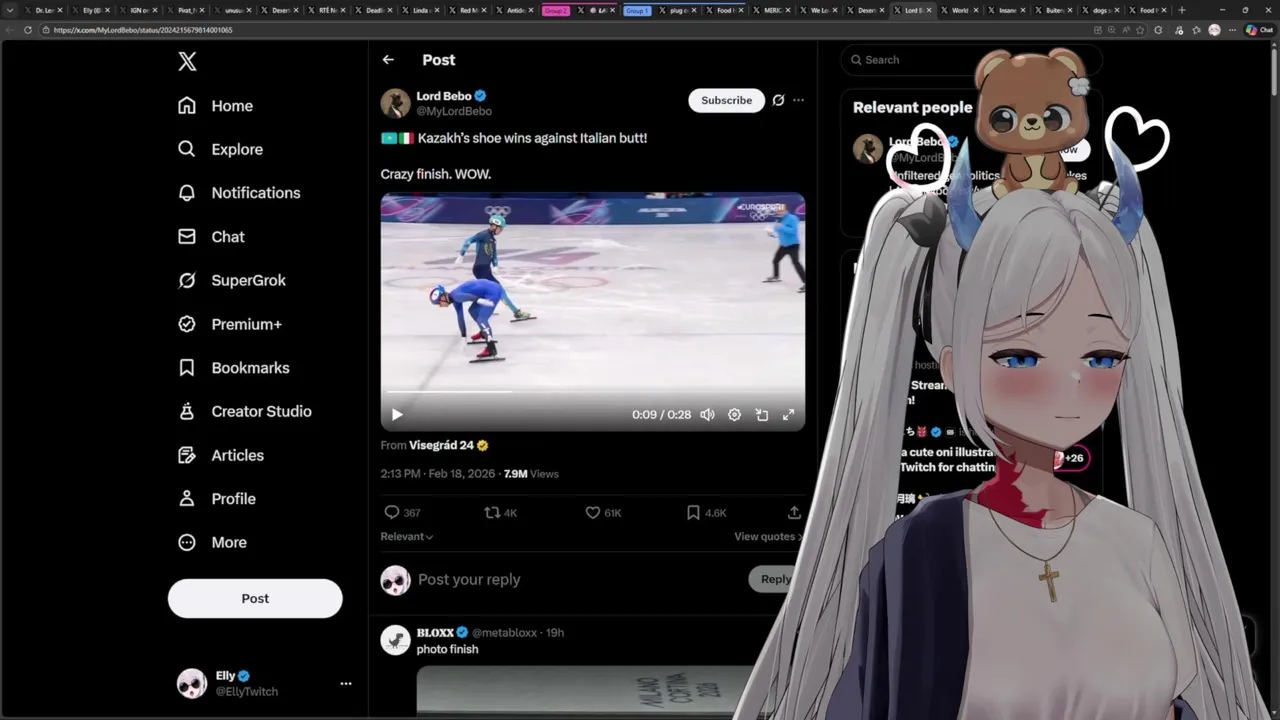This screenshot has height=720, width=1280.
Task: Mute the video with the speaker icon
Action: [707, 414]
